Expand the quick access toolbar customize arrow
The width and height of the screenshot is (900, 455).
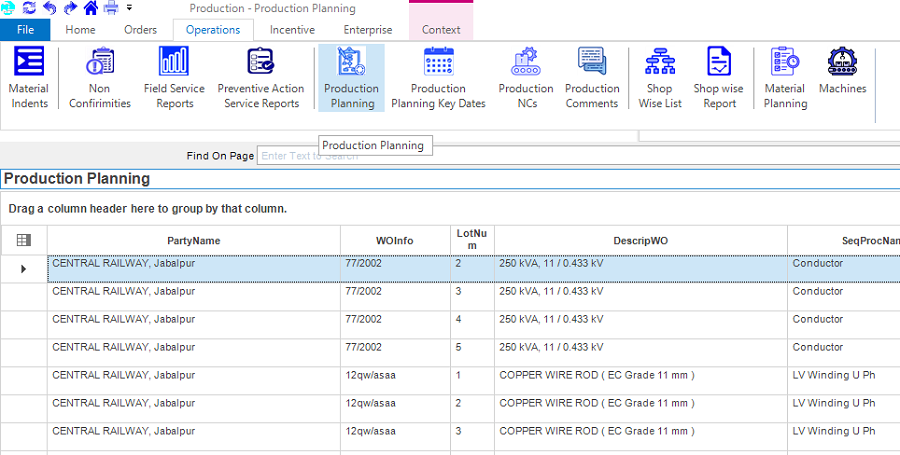coord(129,8)
